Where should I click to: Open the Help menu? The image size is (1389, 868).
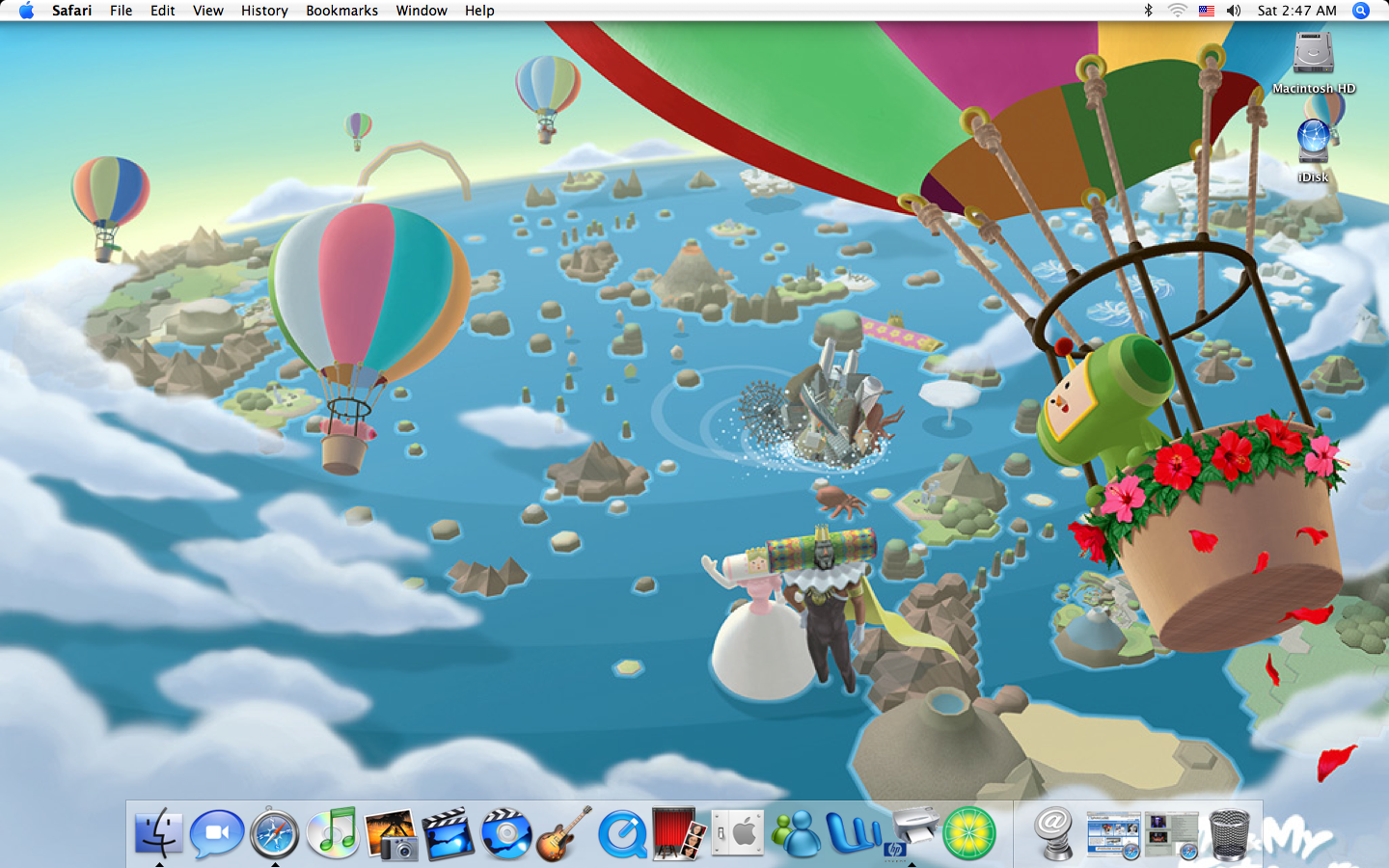479,11
